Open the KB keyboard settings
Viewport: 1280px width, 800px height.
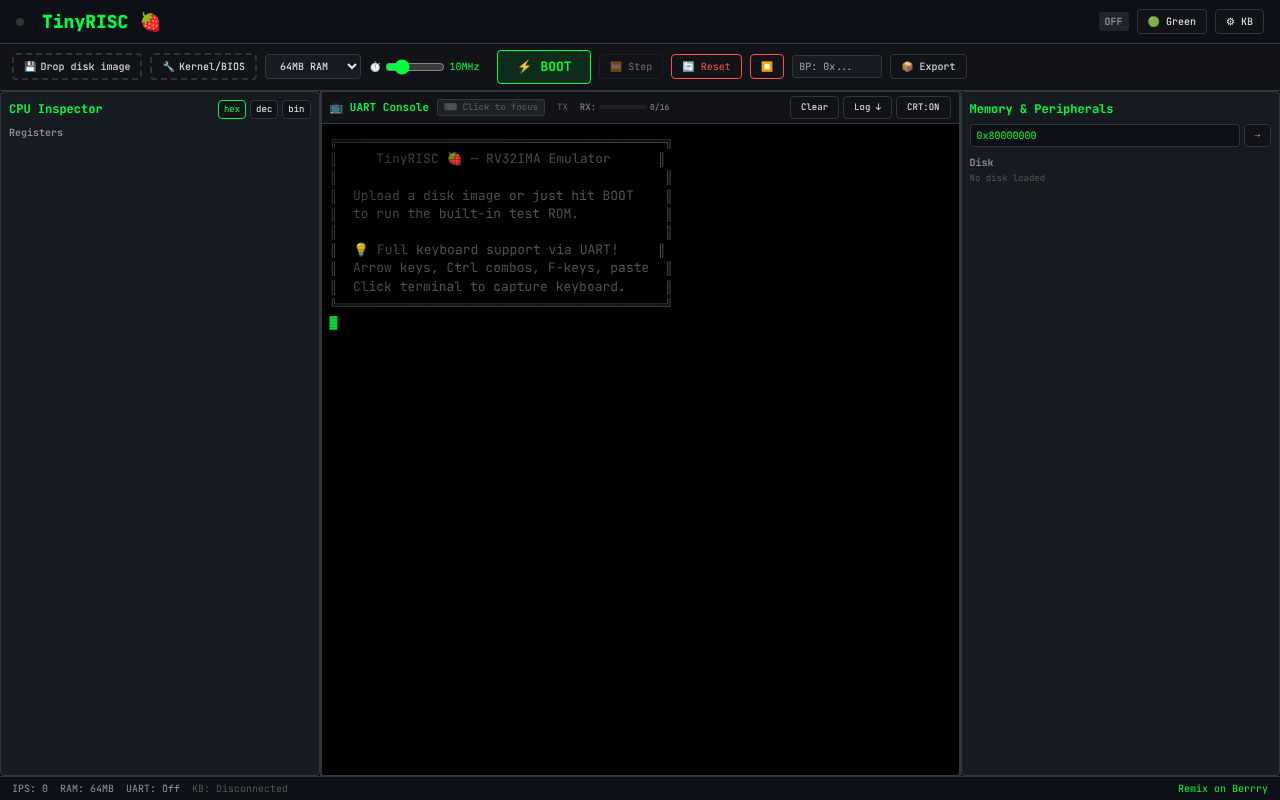coord(1239,22)
